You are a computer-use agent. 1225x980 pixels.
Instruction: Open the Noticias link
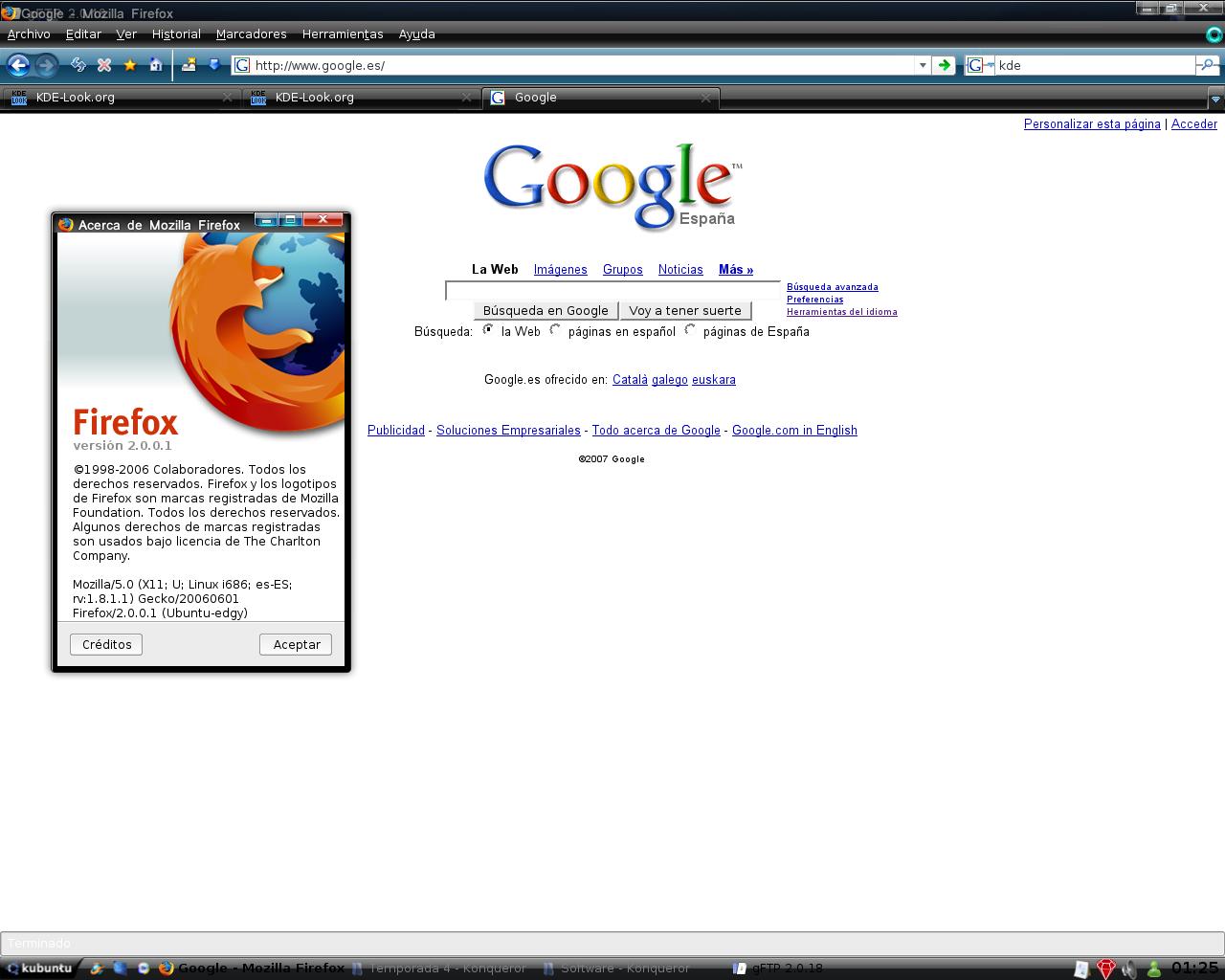(x=680, y=270)
